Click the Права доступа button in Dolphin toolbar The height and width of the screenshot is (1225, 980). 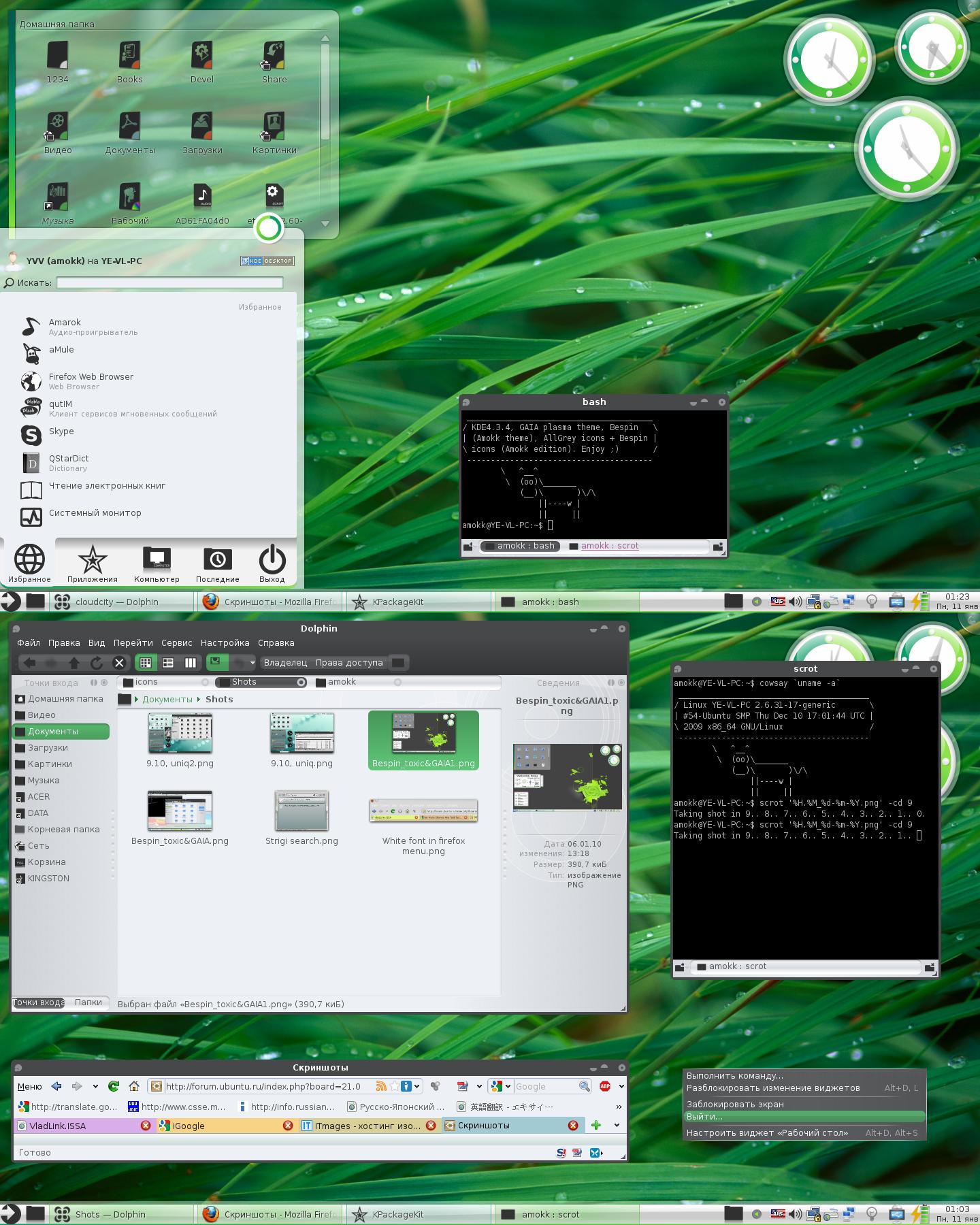pyautogui.click(x=349, y=662)
